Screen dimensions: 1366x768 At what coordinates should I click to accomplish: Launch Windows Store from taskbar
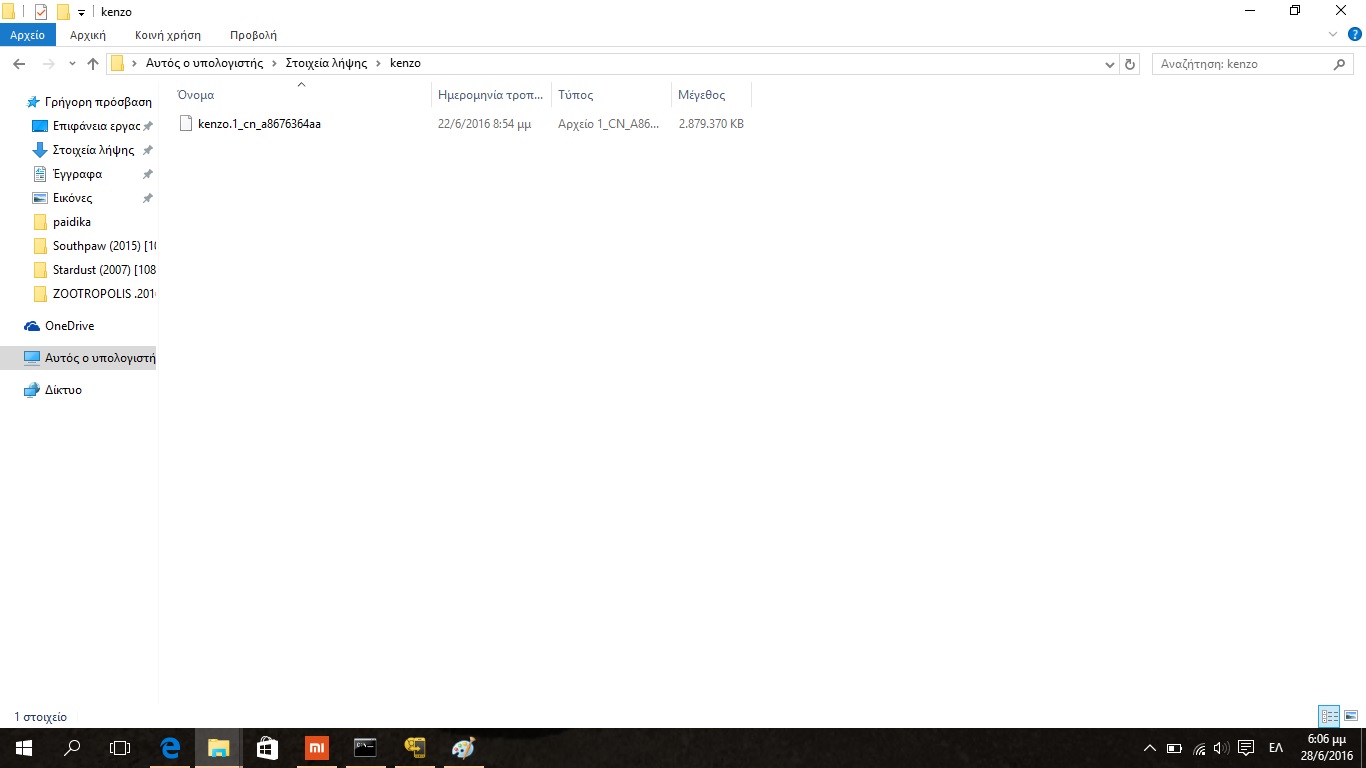267,748
